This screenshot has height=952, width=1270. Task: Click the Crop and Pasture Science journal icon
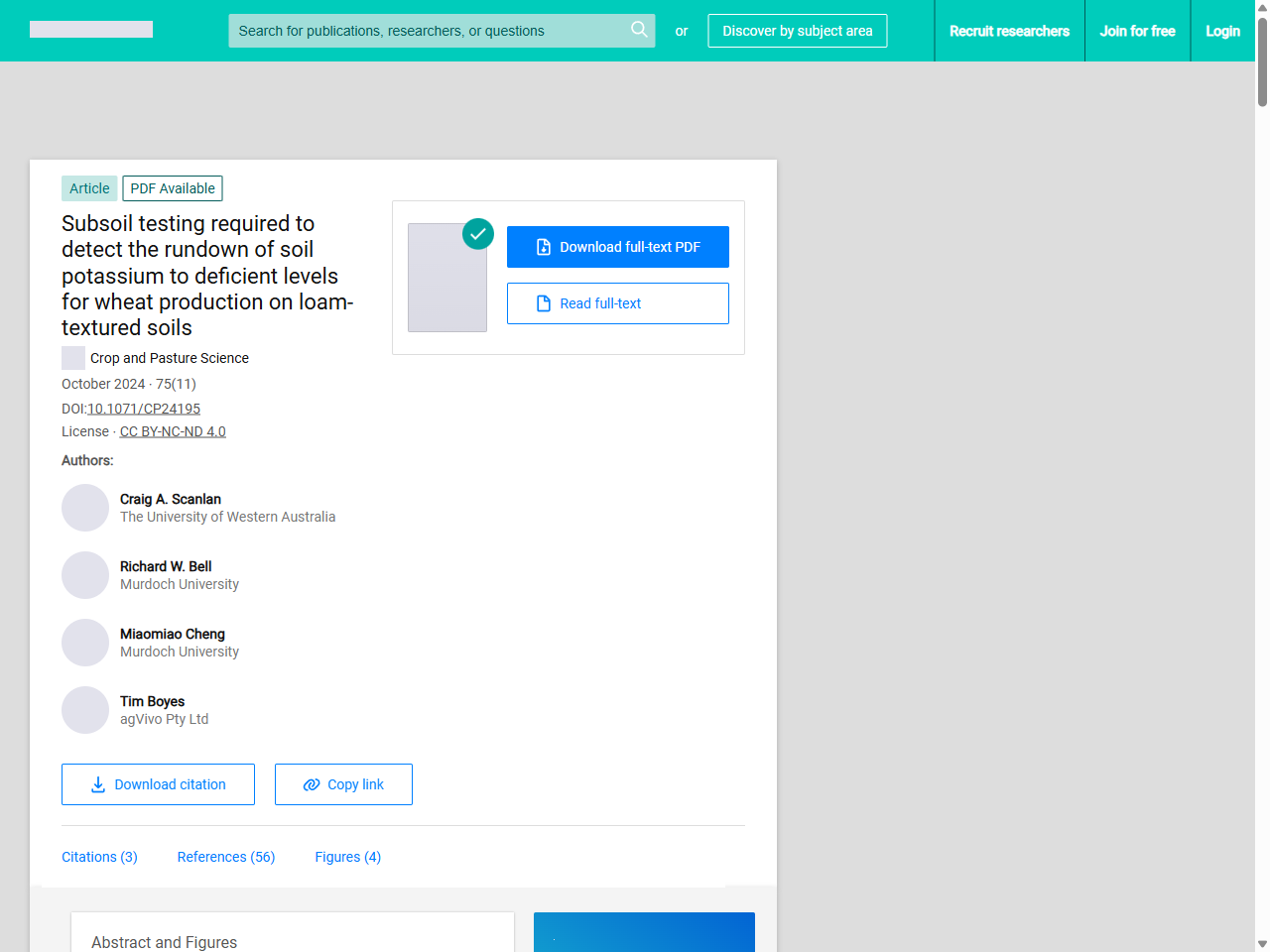click(x=72, y=357)
